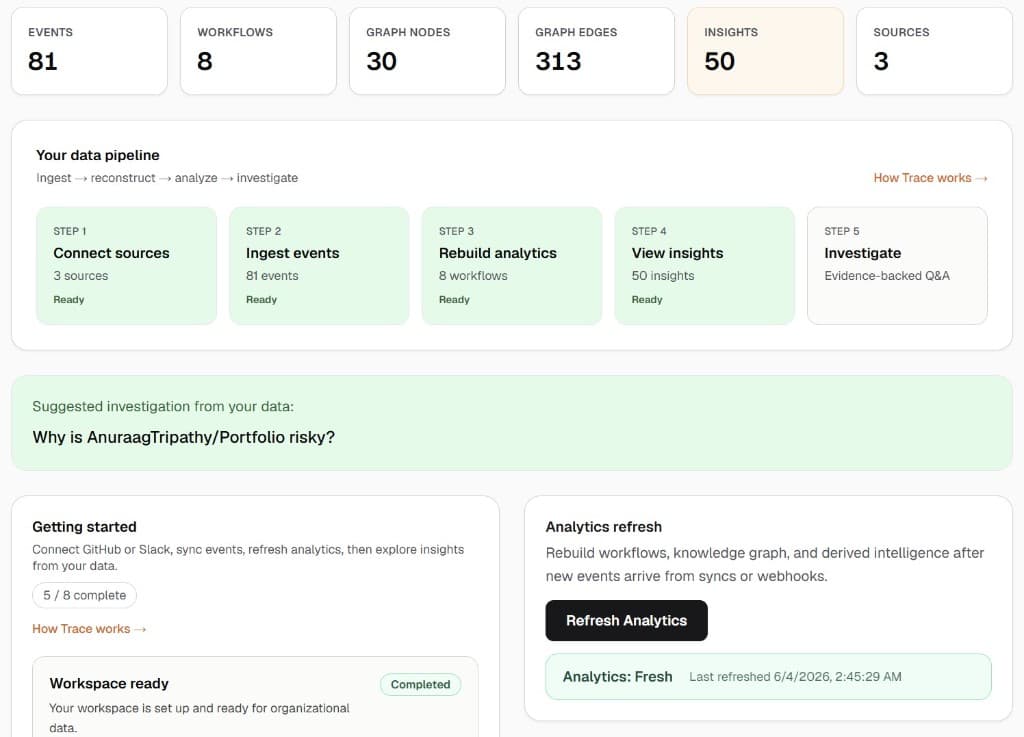The height and width of the screenshot is (737, 1024).
Task: Click the 5 / 8 complete progress pill
Action: click(84, 595)
